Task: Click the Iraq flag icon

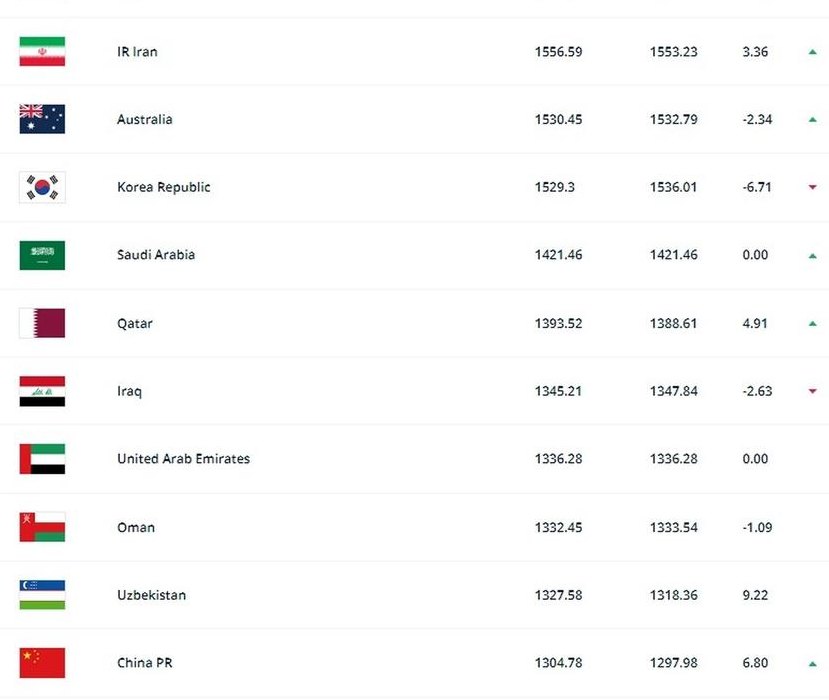Action: click(42, 391)
